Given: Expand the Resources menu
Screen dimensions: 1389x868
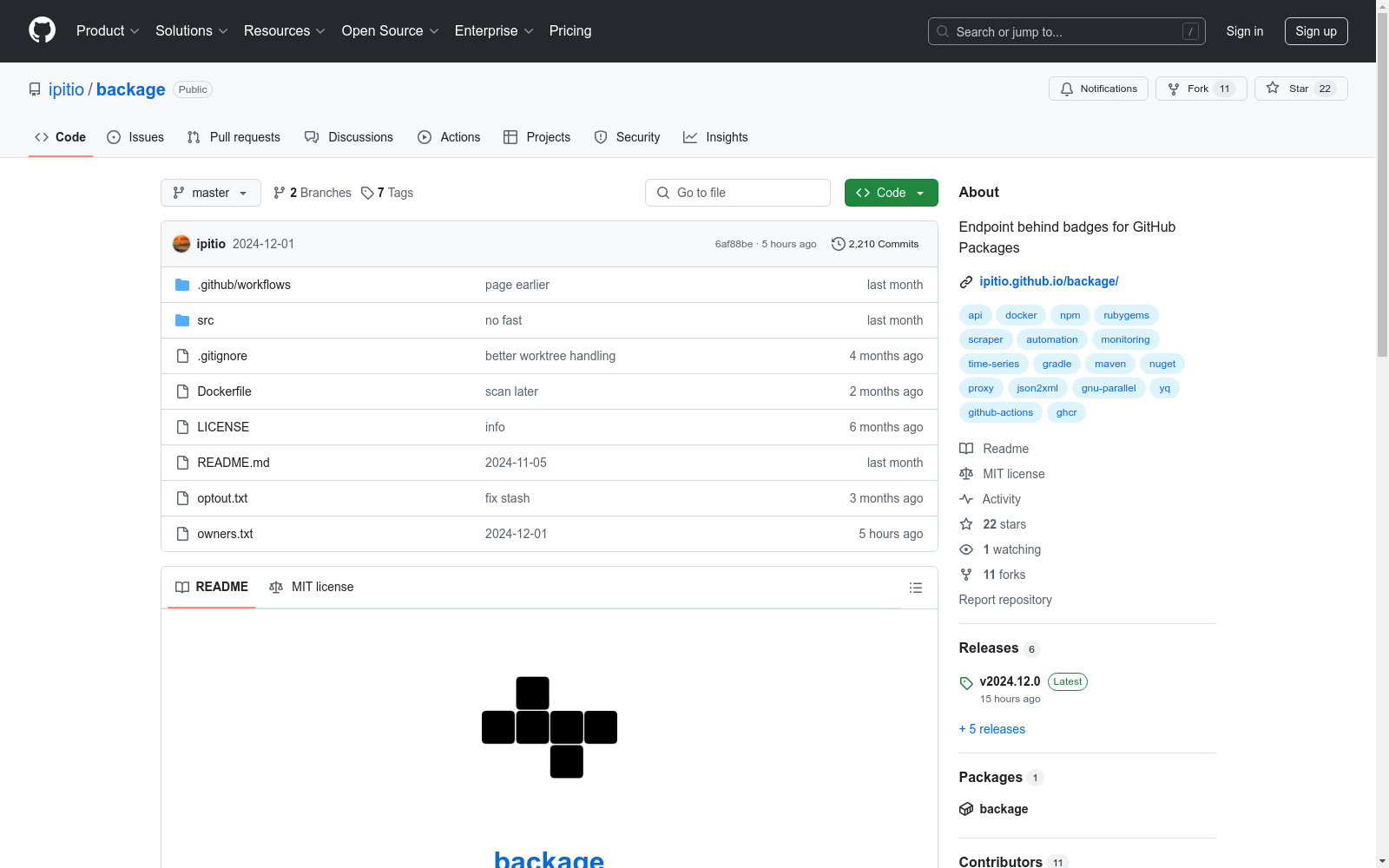Looking at the screenshot, I should (285, 30).
